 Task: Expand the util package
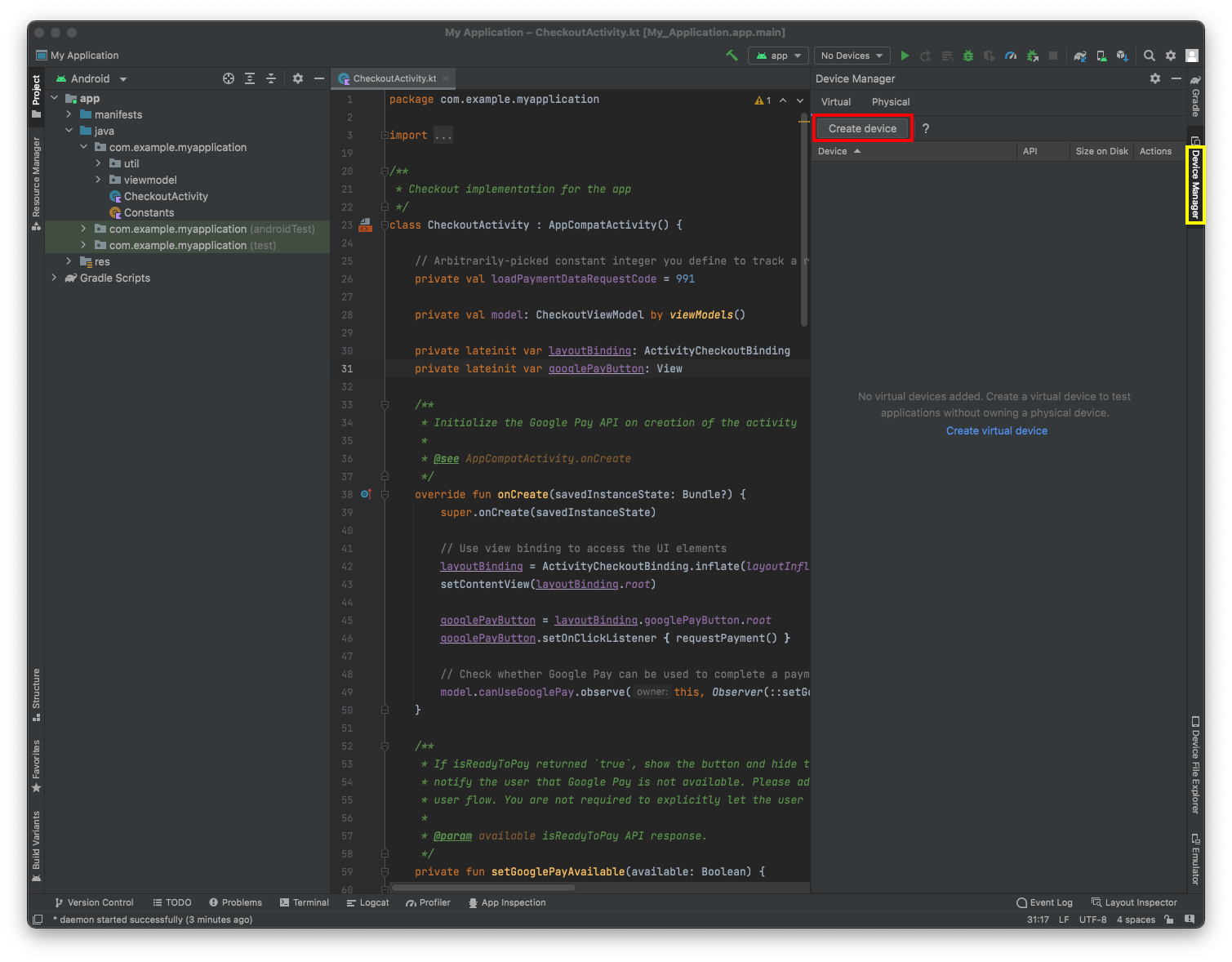pyautogui.click(x=99, y=163)
